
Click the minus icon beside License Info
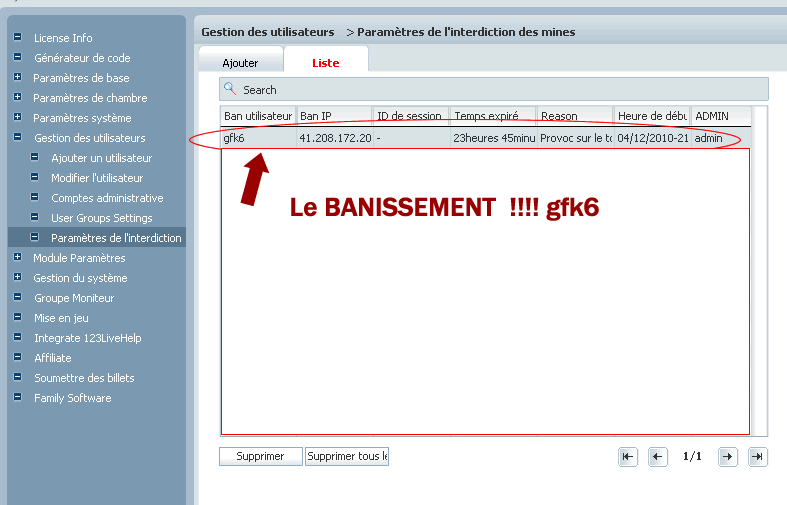tap(18, 38)
